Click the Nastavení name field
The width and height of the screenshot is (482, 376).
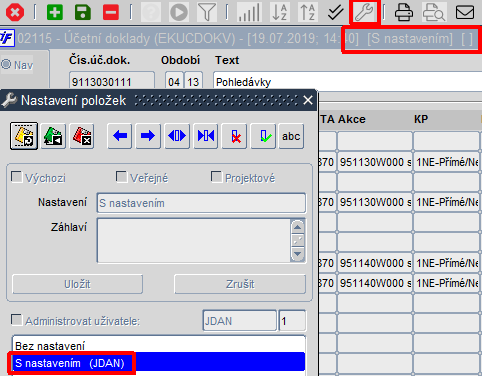pyautogui.click(x=201, y=203)
